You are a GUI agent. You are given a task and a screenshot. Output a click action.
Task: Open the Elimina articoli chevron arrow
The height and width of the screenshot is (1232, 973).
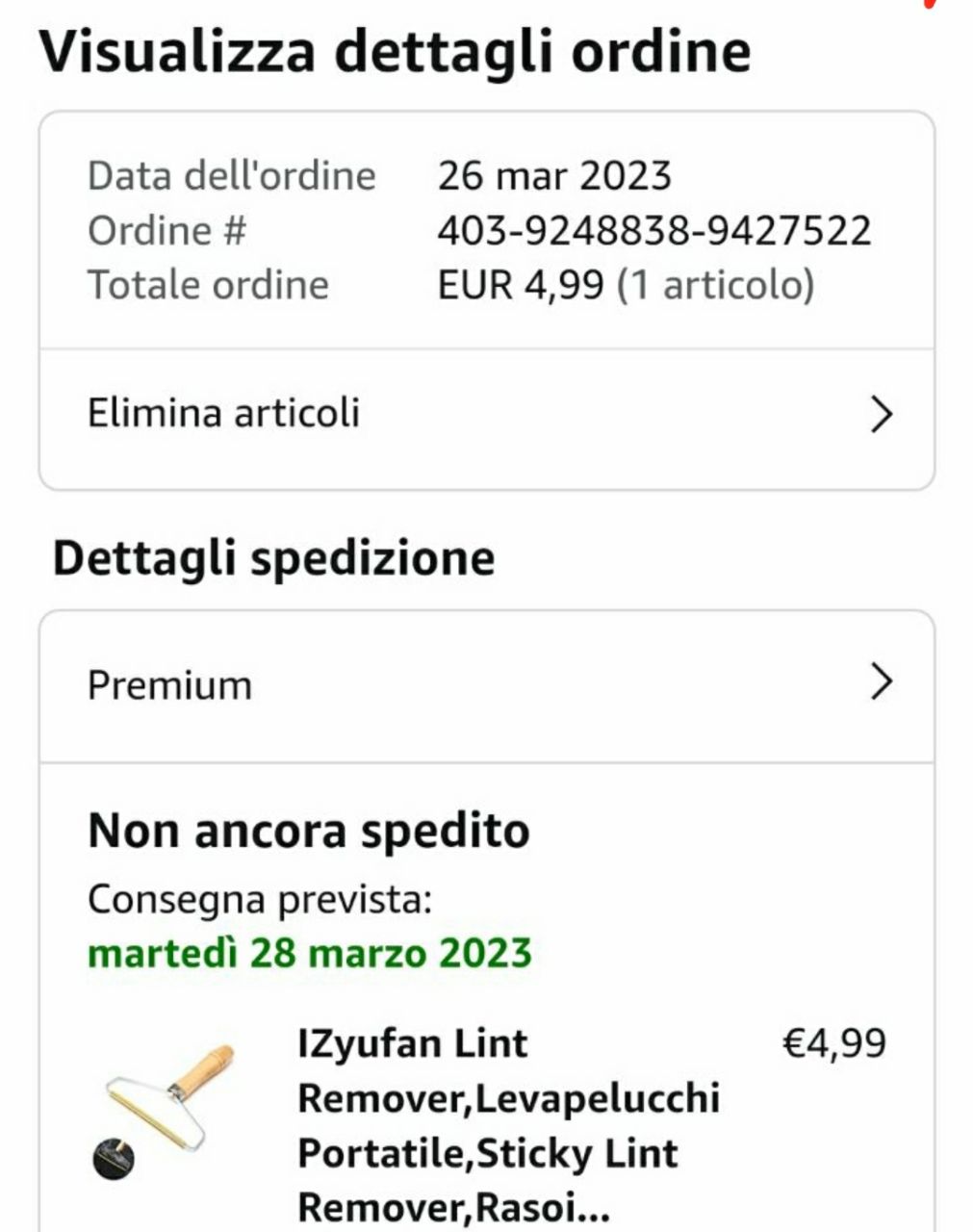(882, 415)
